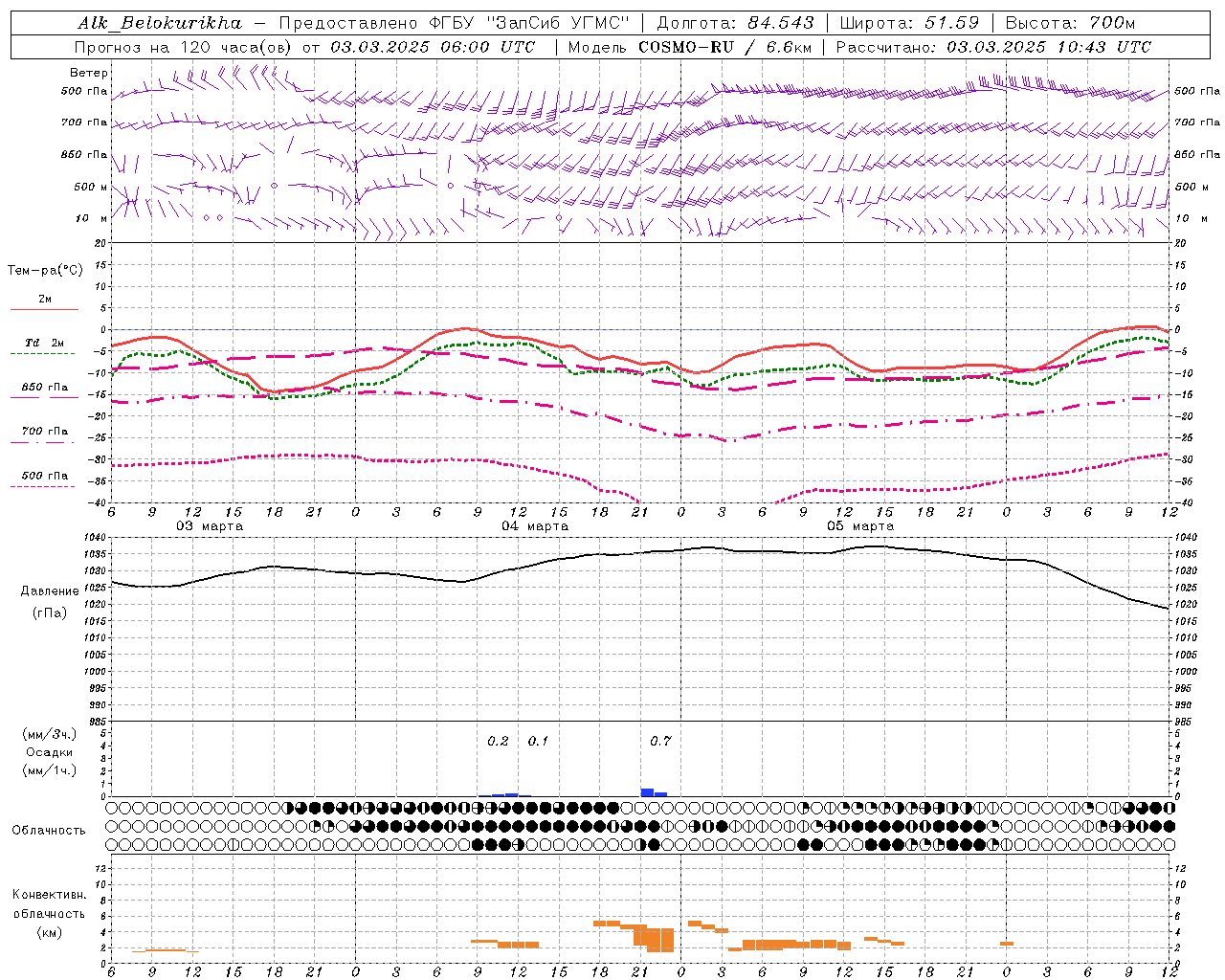Select the 04 марта date label
The width and height of the screenshot is (1225, 980).
(535, 526)
